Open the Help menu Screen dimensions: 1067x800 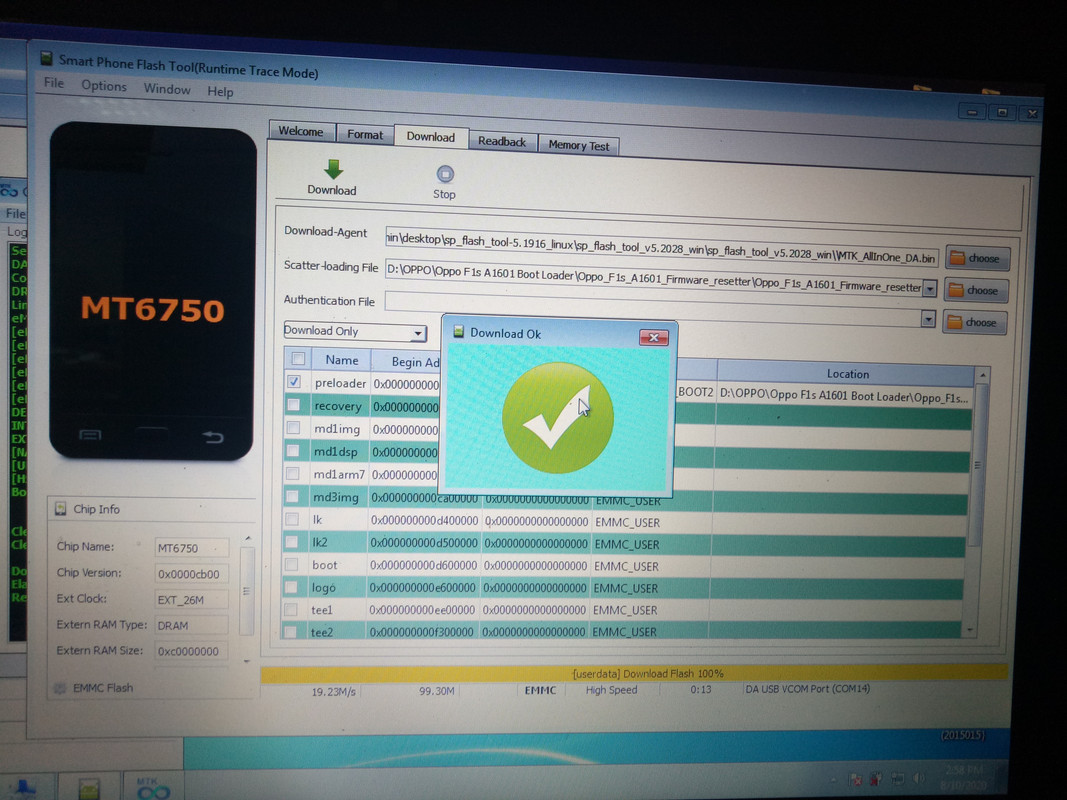pos(220,92)
